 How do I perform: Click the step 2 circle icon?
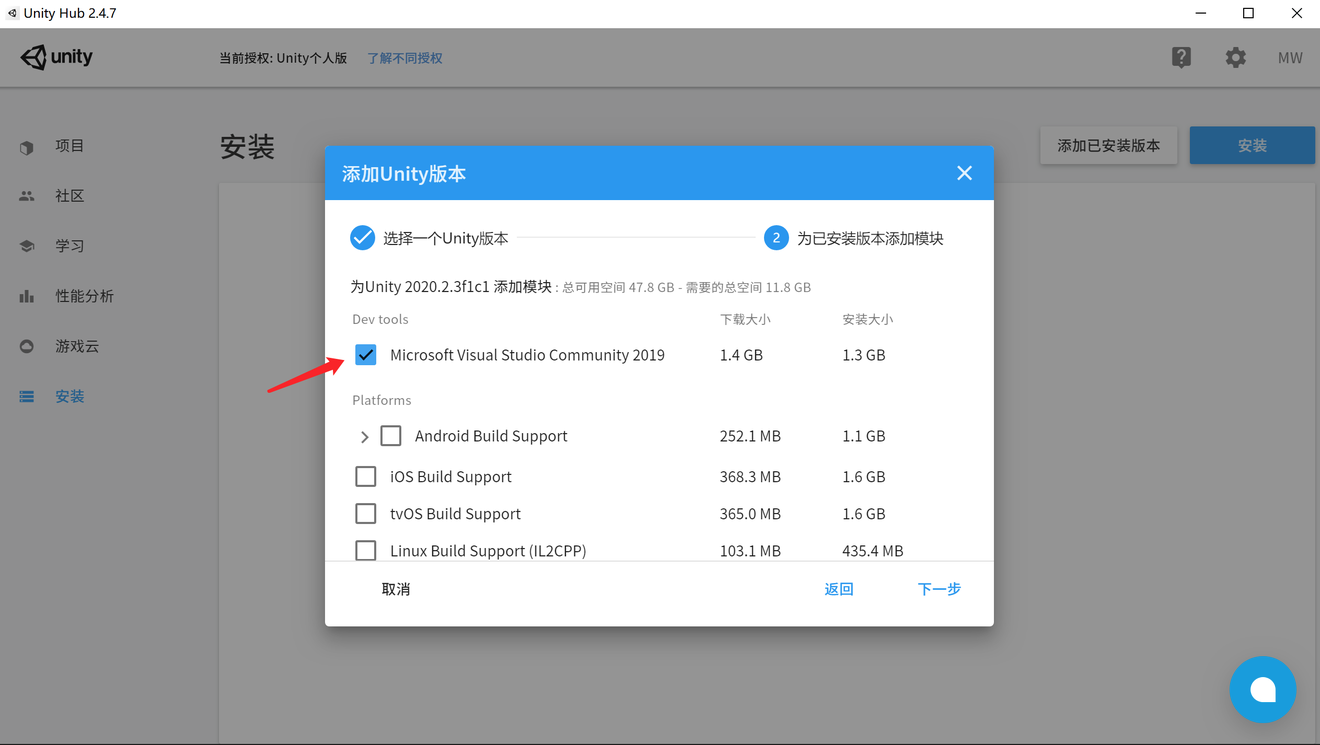(776, 238)
